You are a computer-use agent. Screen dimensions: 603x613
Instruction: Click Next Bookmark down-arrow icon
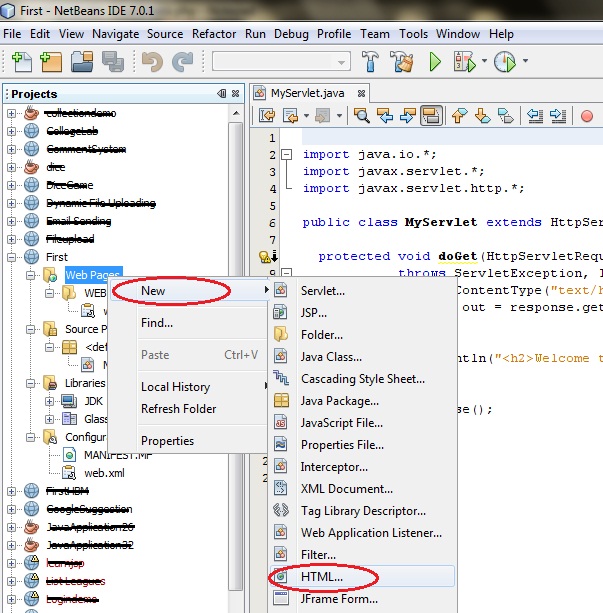[483, 116]
